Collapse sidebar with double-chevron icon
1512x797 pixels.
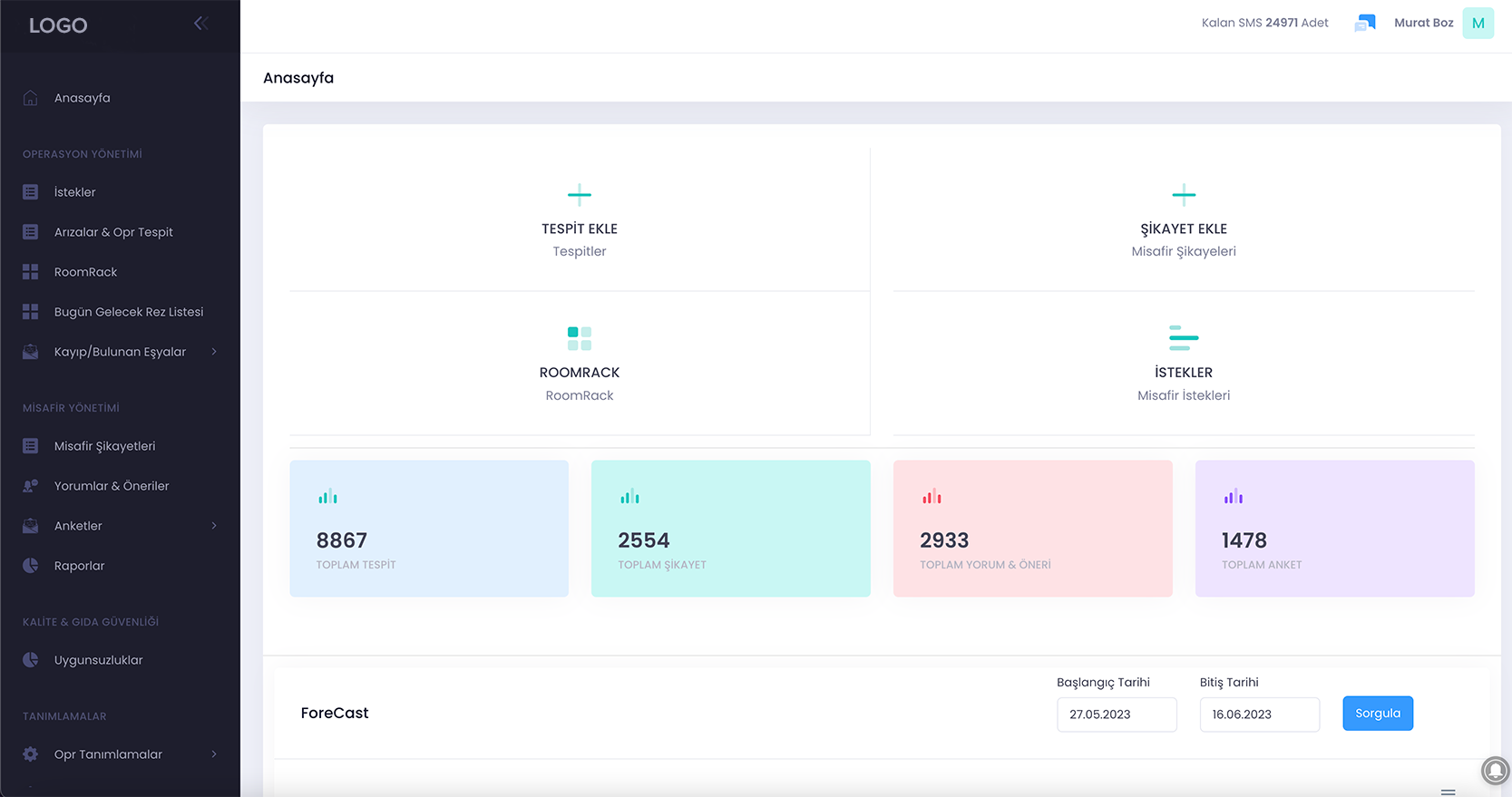coord(200,24)
